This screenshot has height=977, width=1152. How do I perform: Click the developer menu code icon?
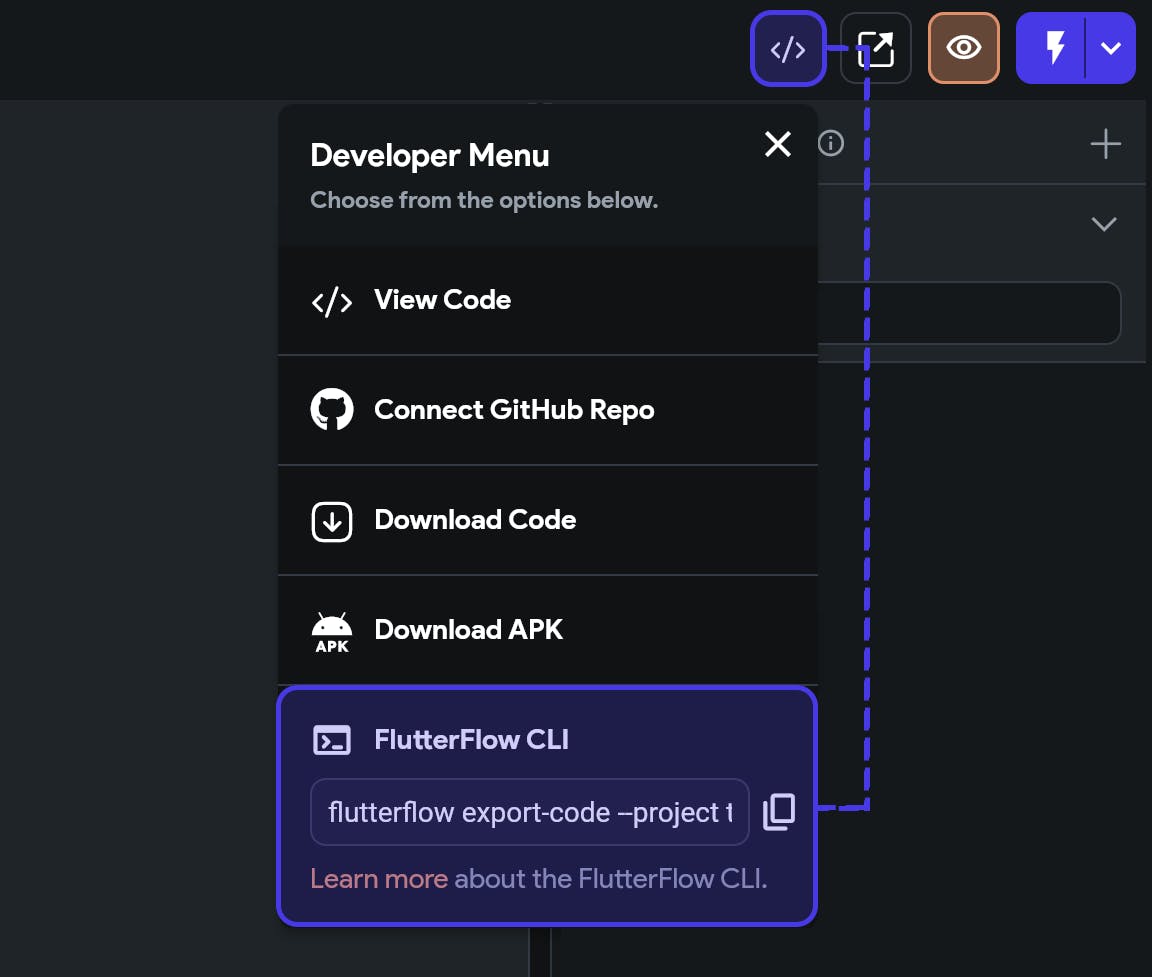(x=788, y=49)
